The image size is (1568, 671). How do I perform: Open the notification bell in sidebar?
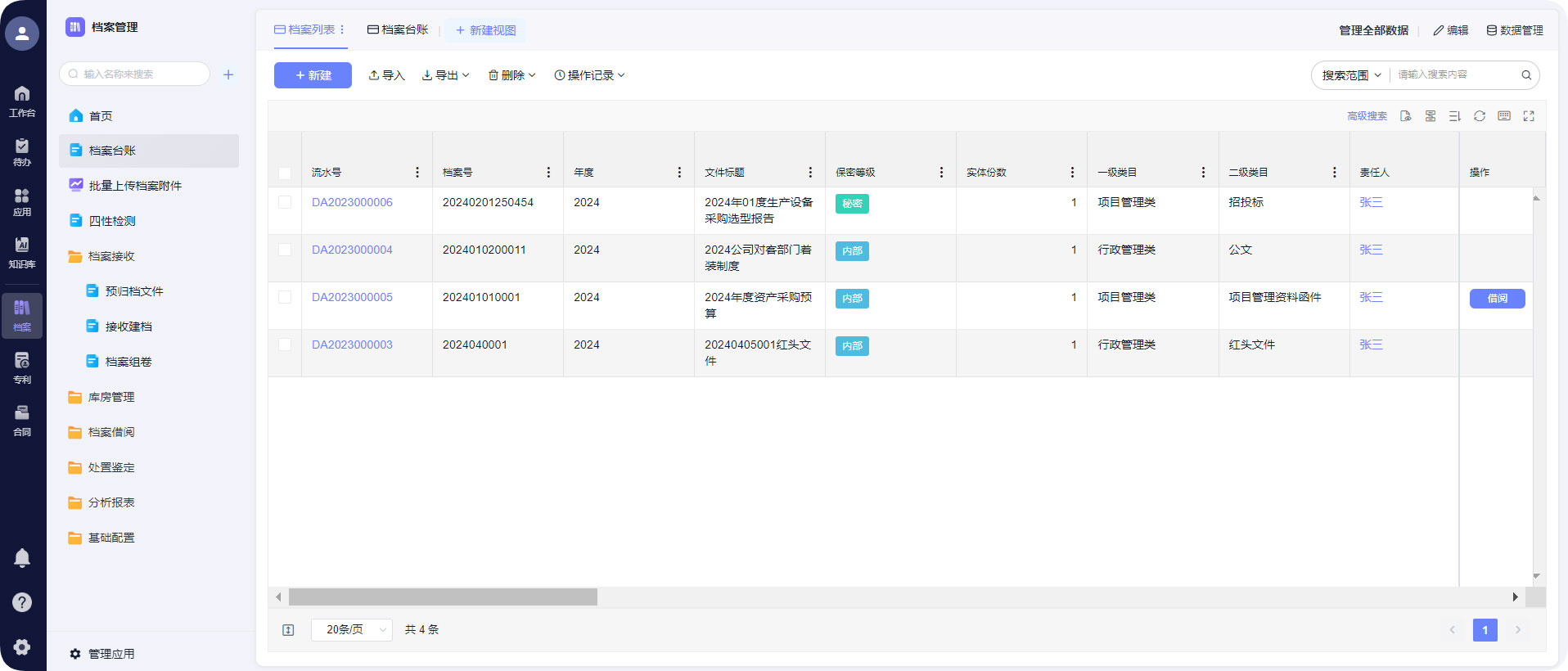pyautogui.click(x=22, y=558)
